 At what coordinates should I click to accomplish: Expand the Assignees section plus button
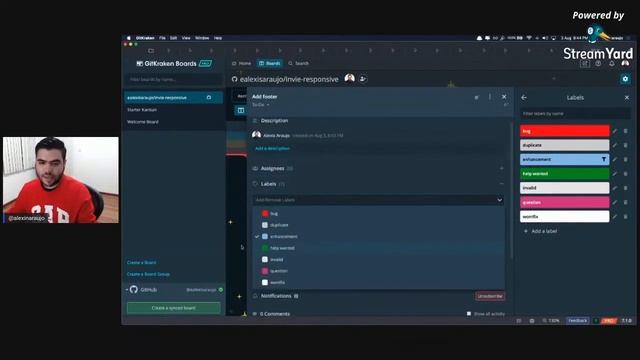pyautogui.click(x=502, y=168)
